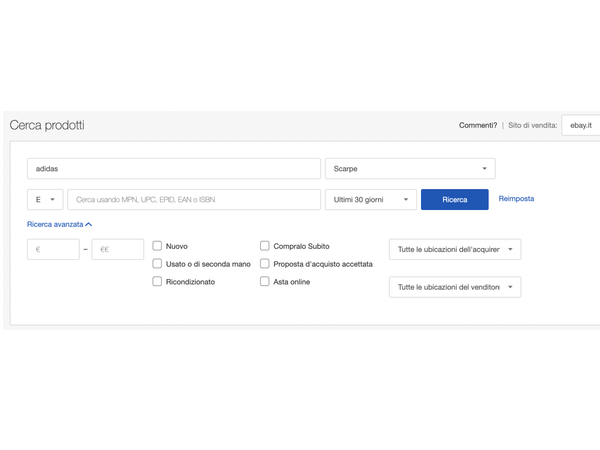This screenshot has height=450, width=600.
Task: Click the Reimposta link
Action: 516,199
